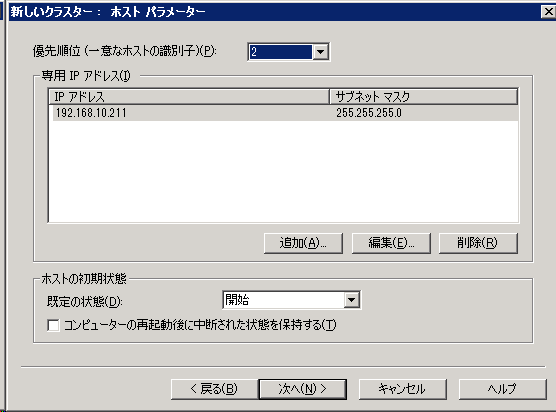Click the empty area of the IP address list
556x412 pixels.
pyautogui.click(x=284, y=172)
